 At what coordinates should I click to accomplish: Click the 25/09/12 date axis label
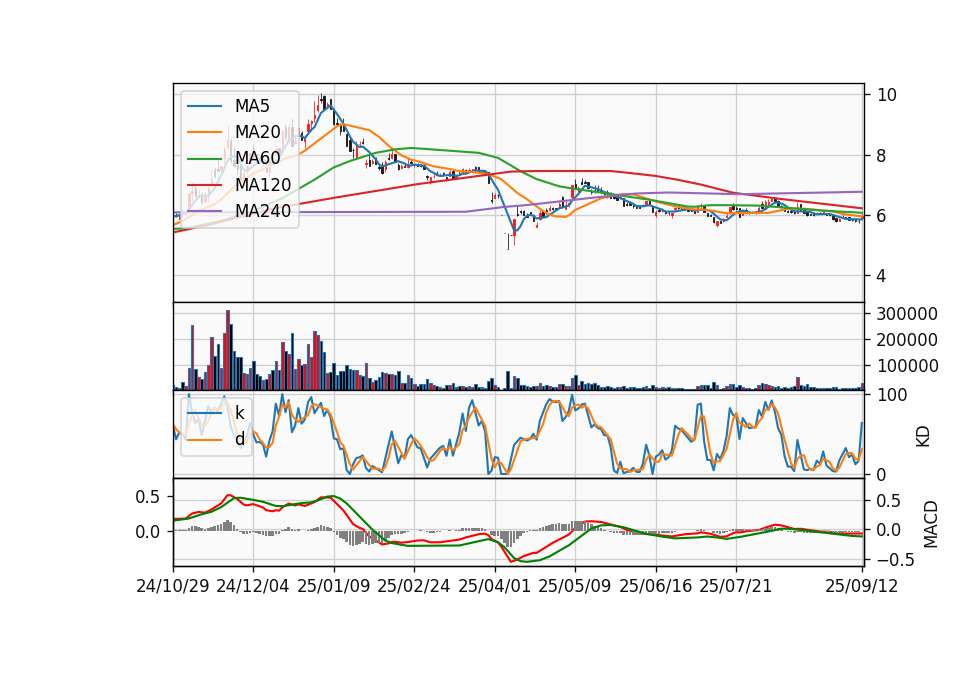(x=862, y=586)
